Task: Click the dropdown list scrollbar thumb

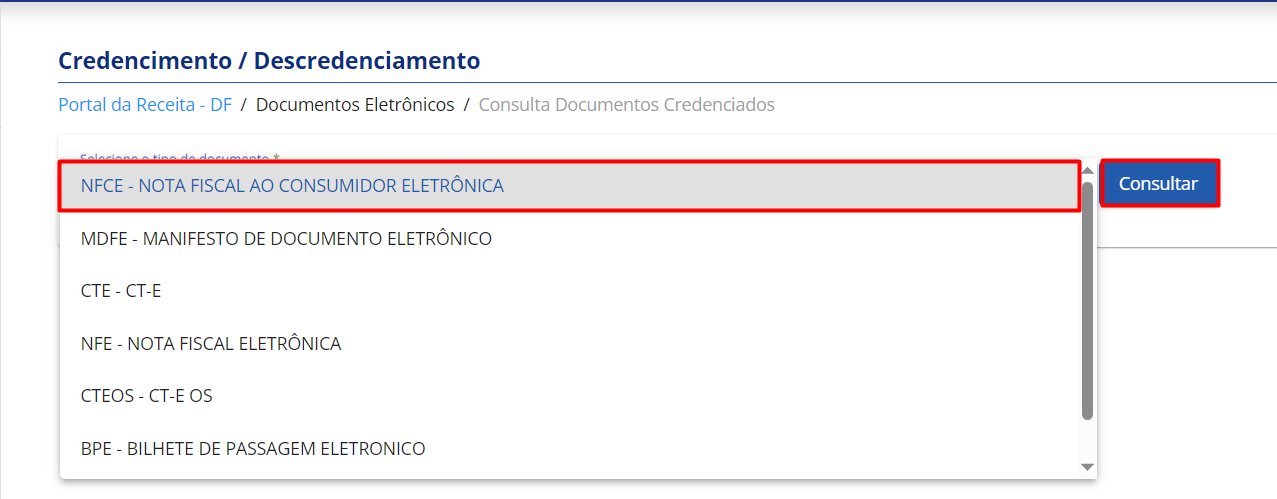Action: [1088, 300]
